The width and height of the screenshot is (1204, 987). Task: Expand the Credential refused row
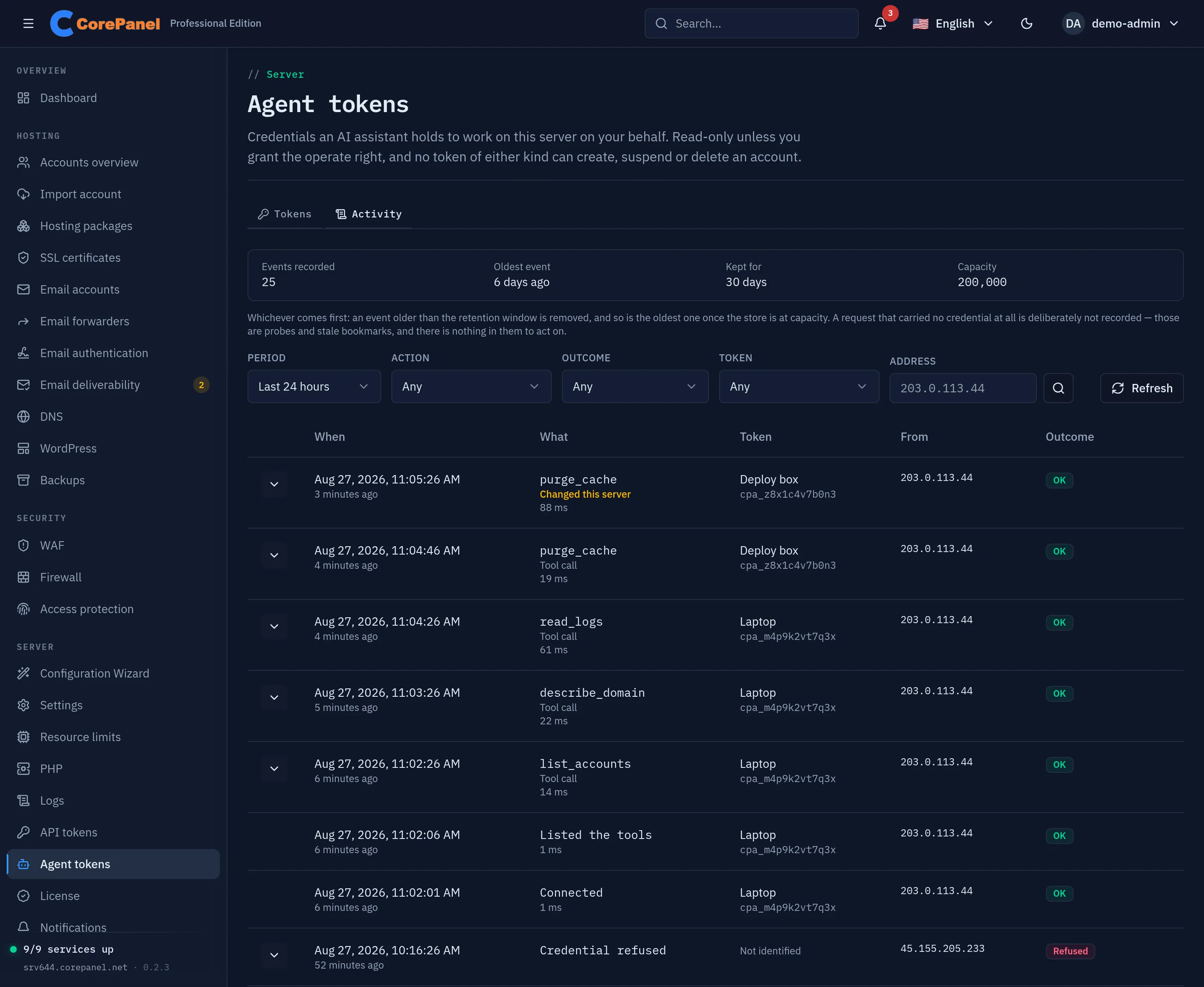tap(274, 955)
